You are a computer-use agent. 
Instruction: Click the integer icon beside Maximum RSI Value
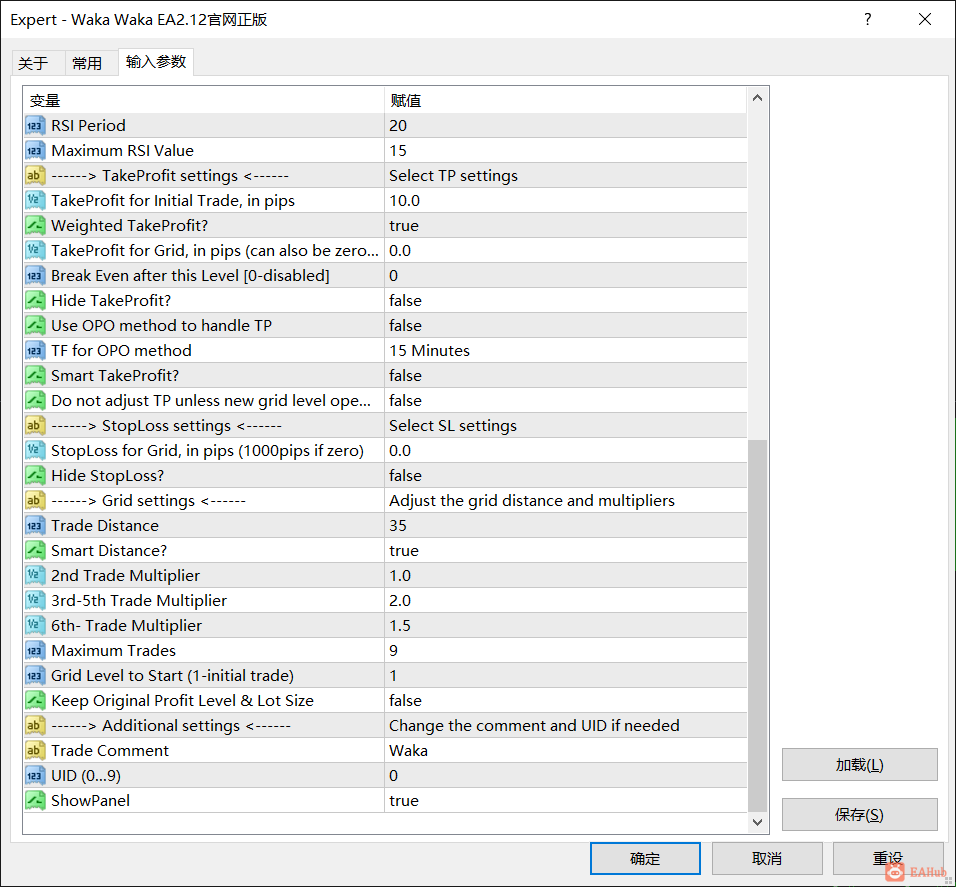point(35,151)
